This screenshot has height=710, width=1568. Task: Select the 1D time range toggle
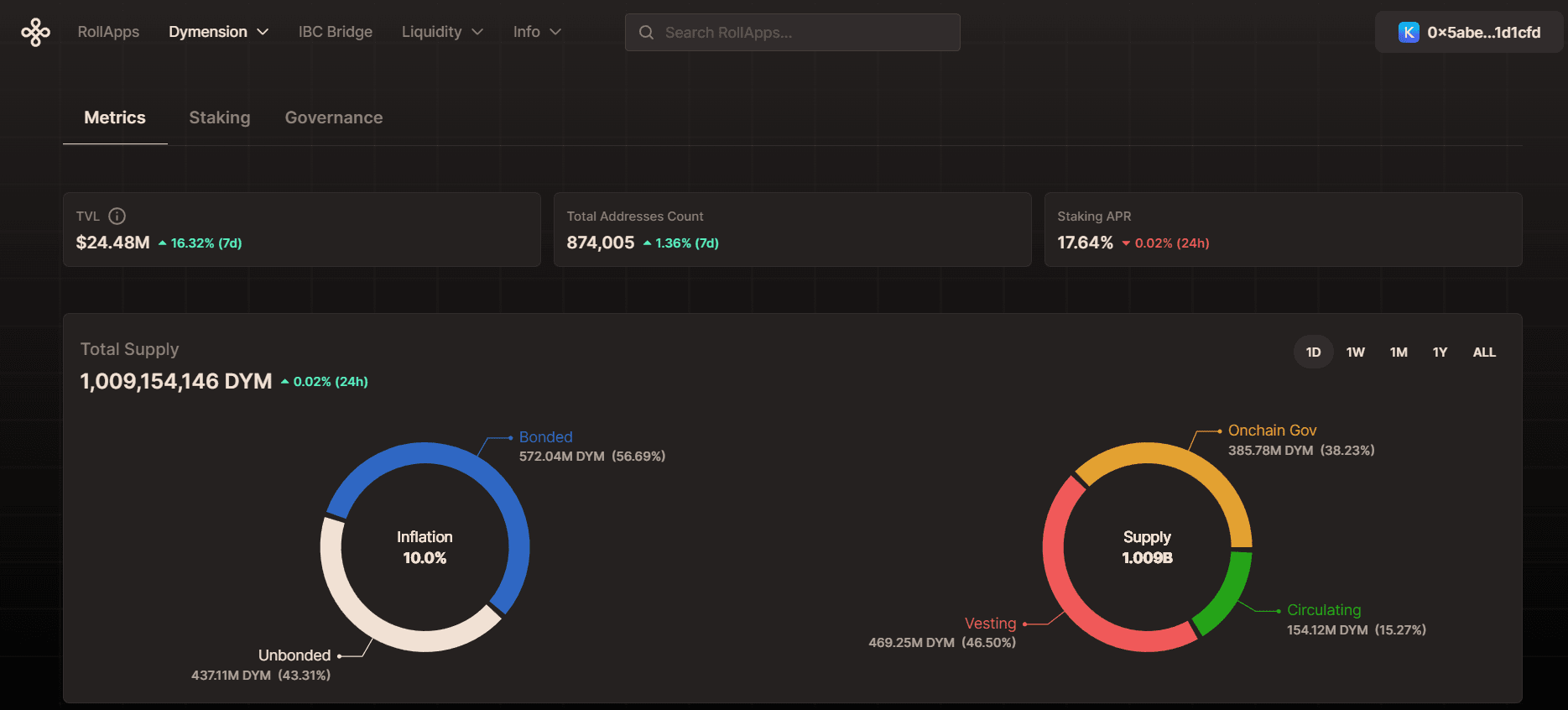click(x=1313, y=352)
